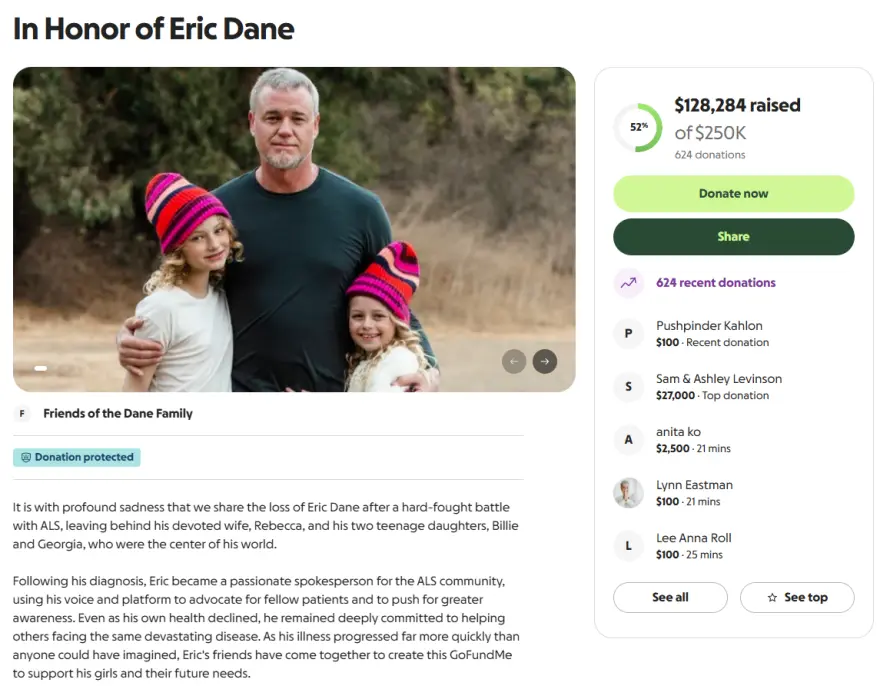Screen dimensions: 880x686
Task: Click the shield icon in Donation protected badge
Action: (26, 458)
